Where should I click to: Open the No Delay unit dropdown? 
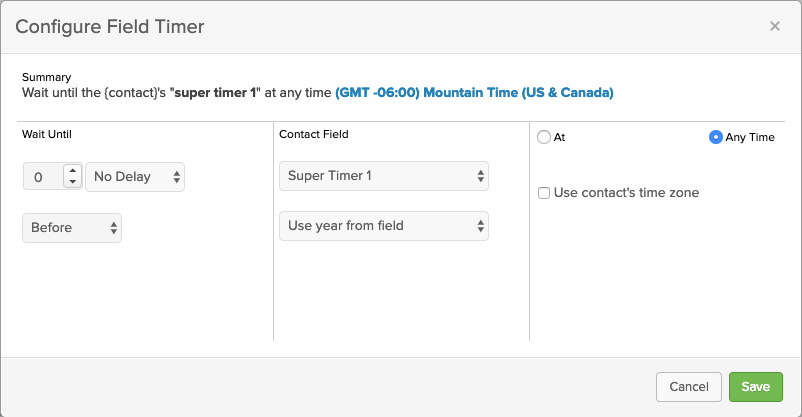pyautogui.click(x=135, y=177)
